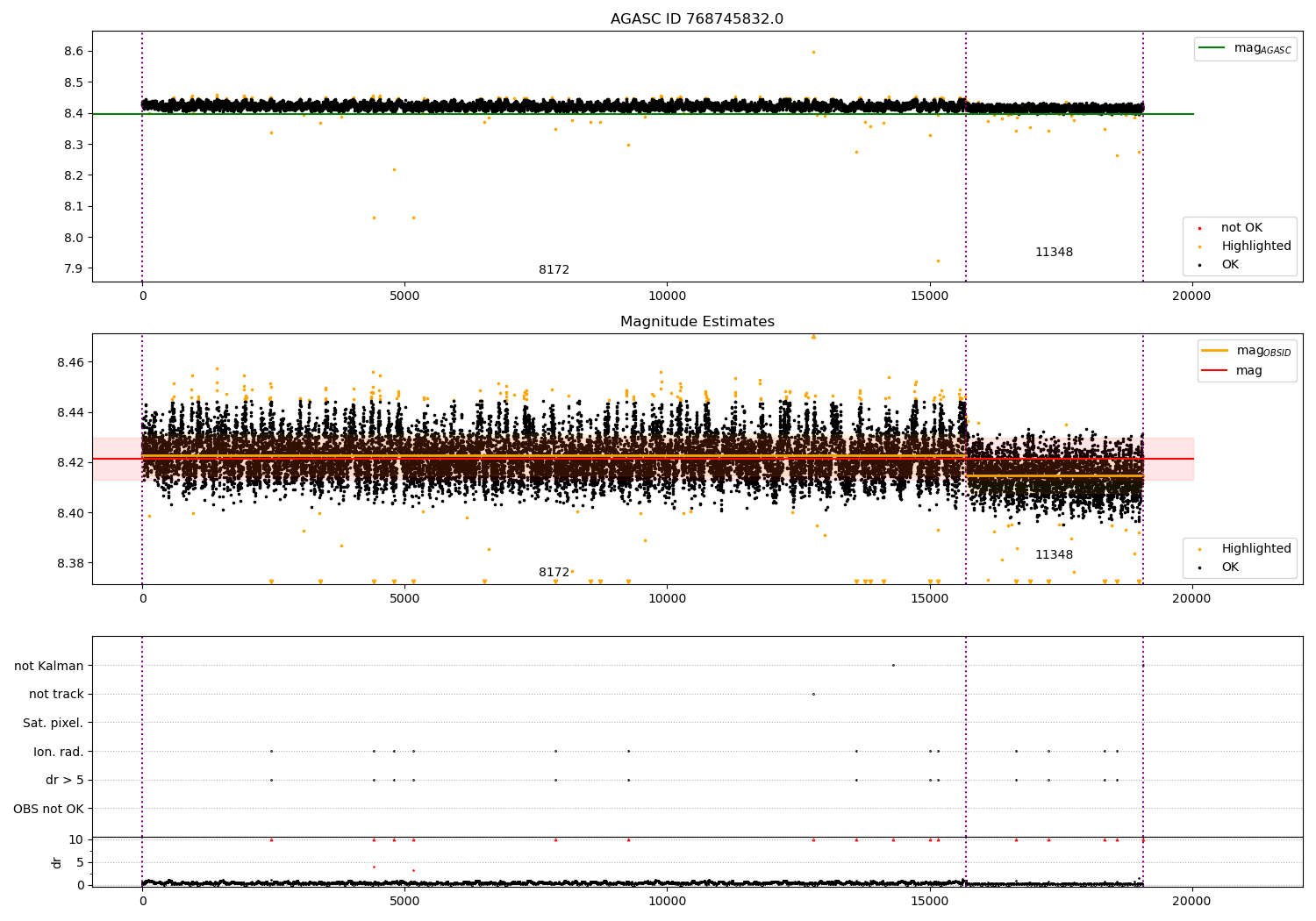Click the lowest orange outlier near 7.9 in top plot
1316x921 pixels.
[x=938, y=261]
